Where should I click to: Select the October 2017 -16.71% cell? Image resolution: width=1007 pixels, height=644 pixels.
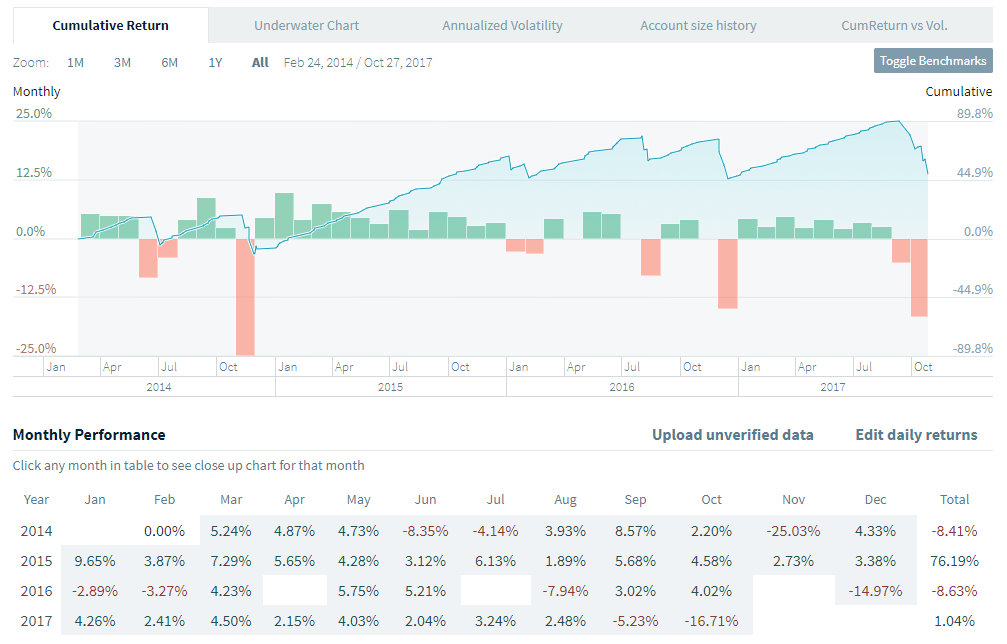pos(711,621)
